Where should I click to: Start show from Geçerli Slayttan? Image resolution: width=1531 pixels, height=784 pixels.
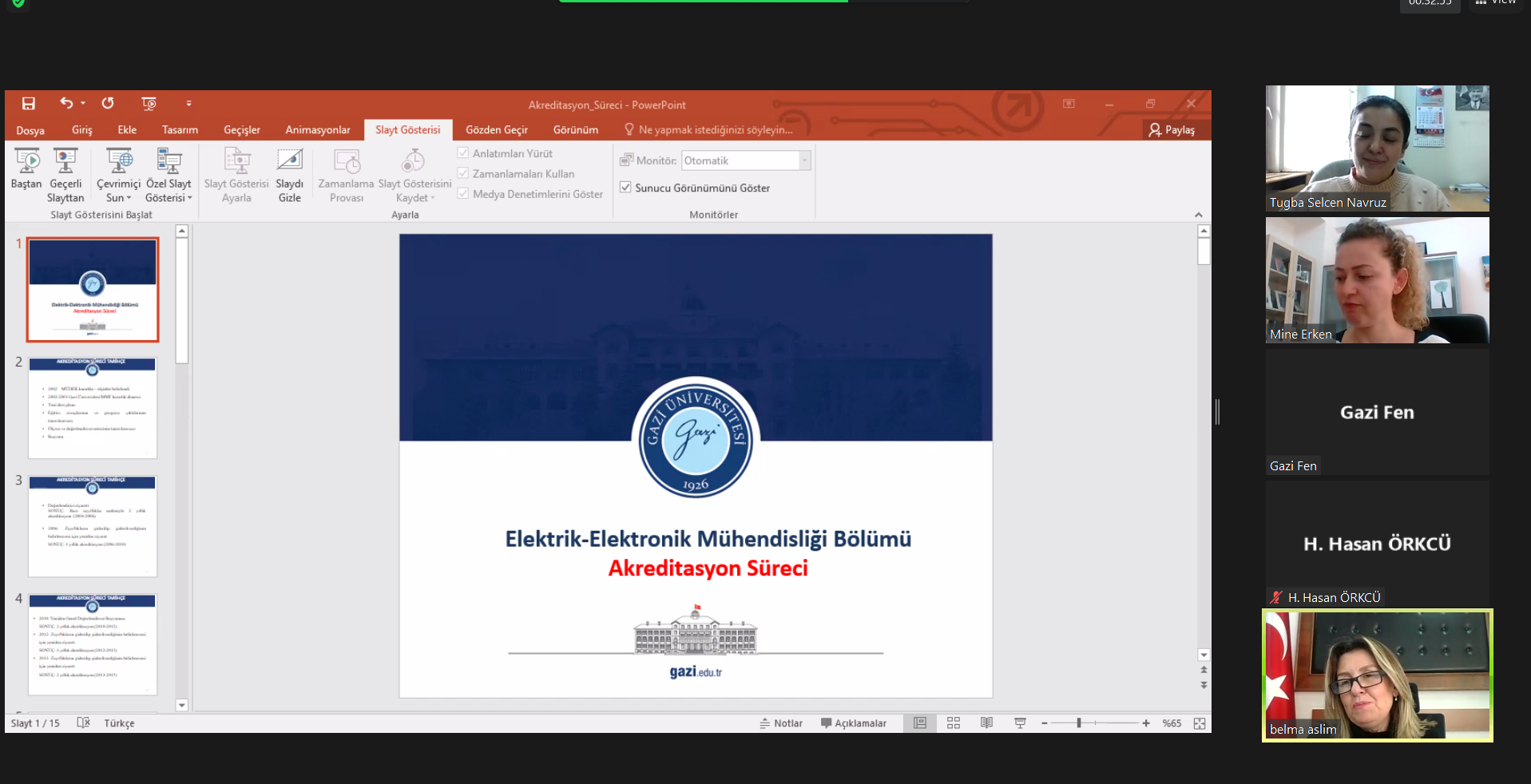point(65,176)
